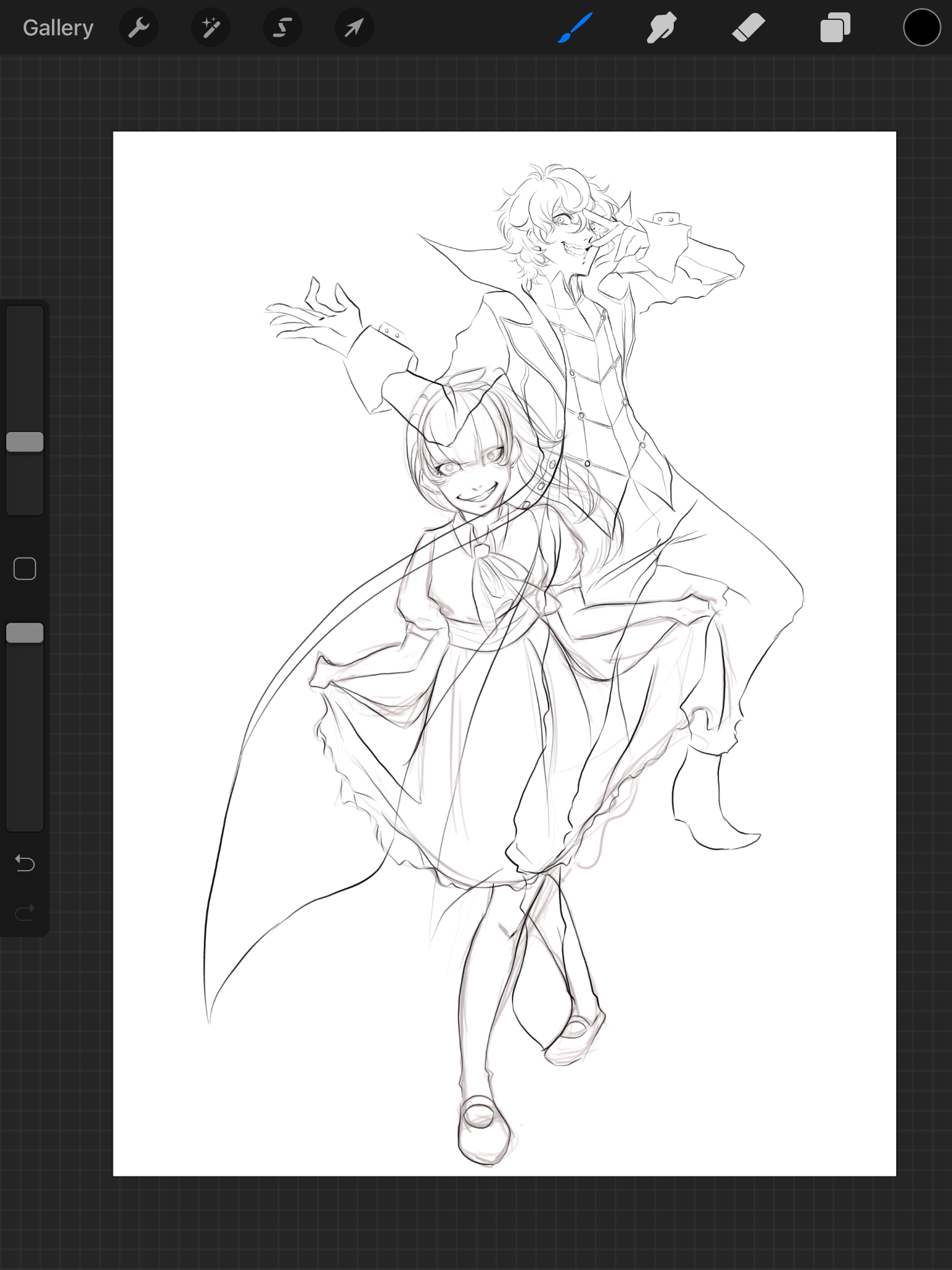
Task: Activate the Transform arrow tool
Action: 355,28
